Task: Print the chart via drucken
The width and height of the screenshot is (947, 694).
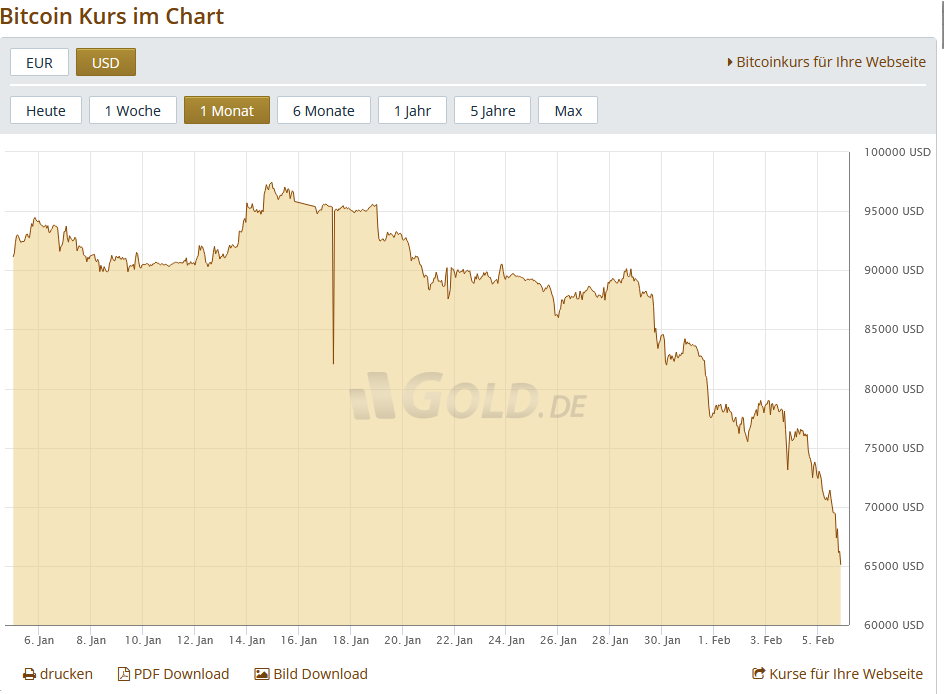Action: point(66,674)
